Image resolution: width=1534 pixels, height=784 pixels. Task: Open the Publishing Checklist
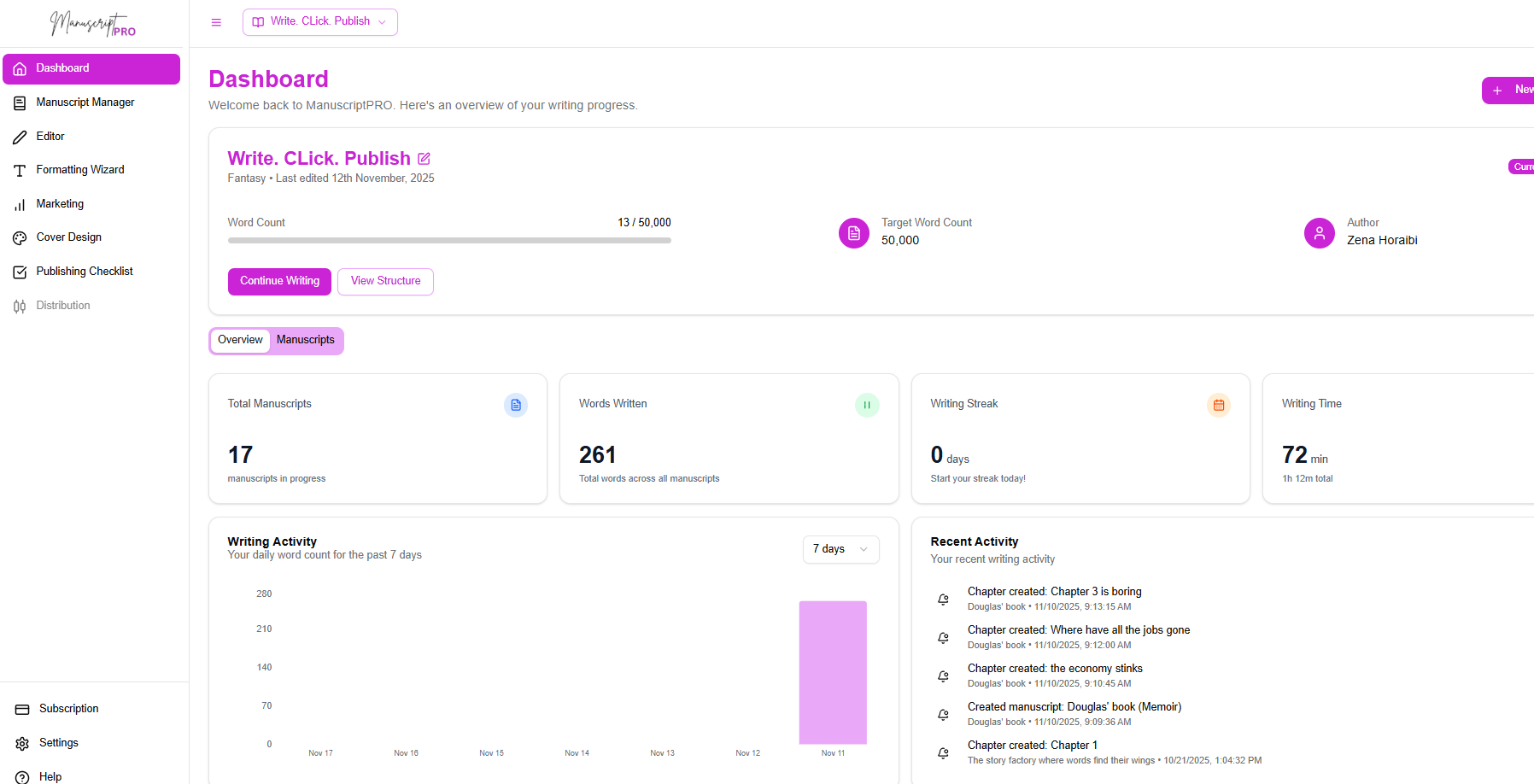click(85, 271)
